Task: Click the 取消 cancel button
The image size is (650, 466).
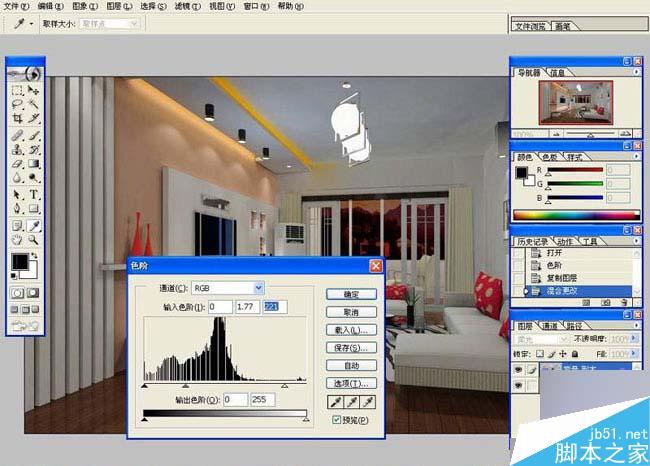Action: pyautogui.click(x=352, y=312)
